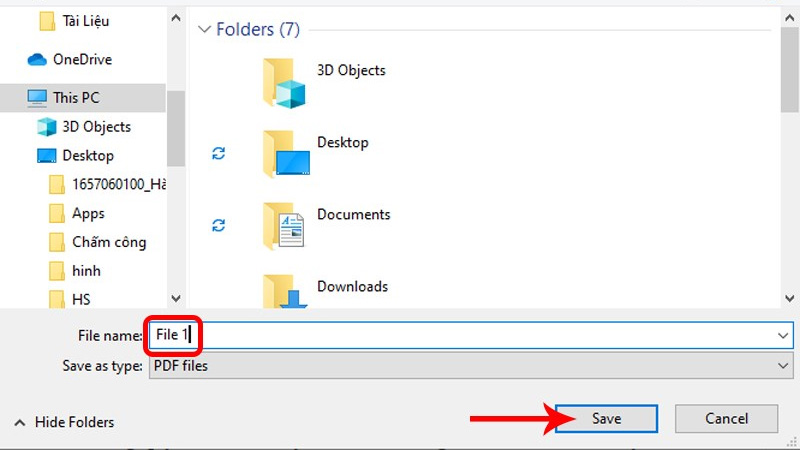Click the Tài Liệu folder icon in sidebar
This screenshot has width=800, height=450.
point(47,21)
